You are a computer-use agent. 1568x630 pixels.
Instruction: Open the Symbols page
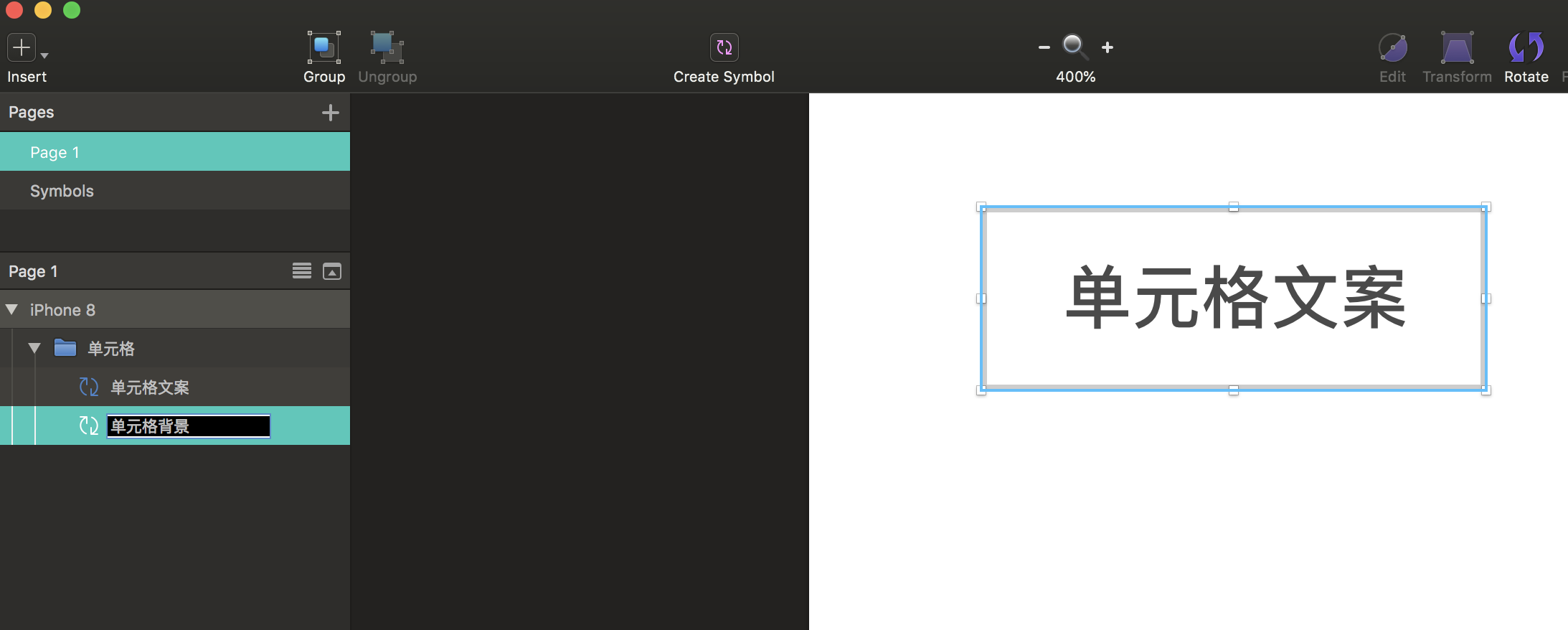(175, 191)
